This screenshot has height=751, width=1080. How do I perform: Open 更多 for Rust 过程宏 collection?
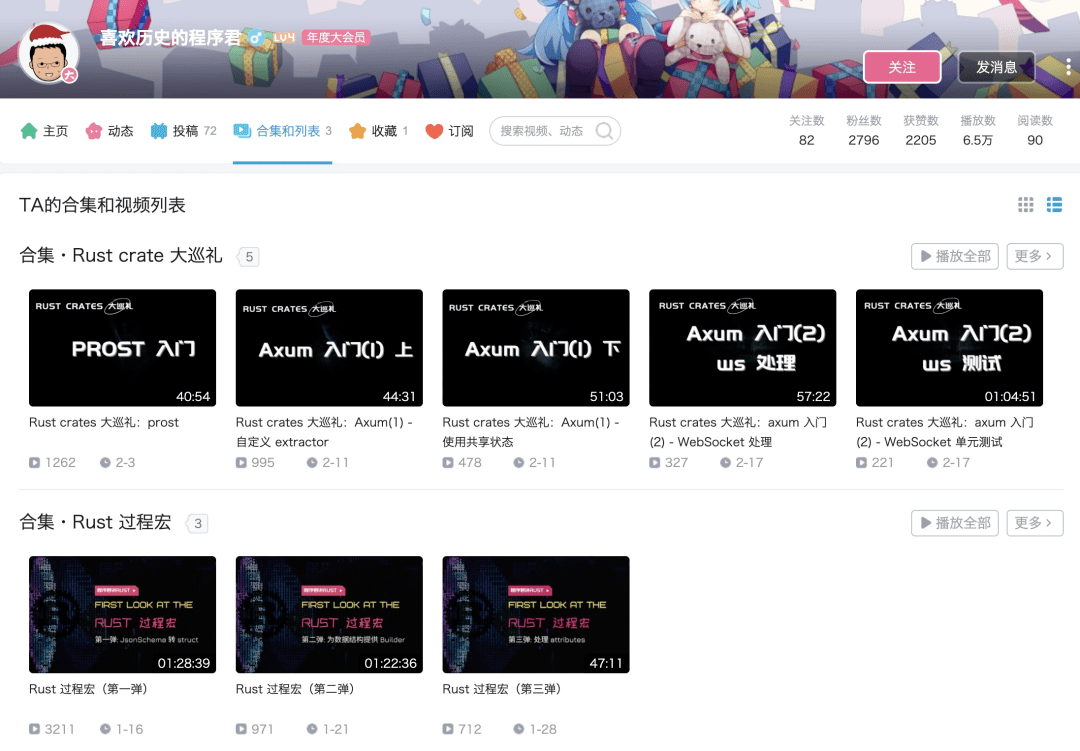[1035, 522]
